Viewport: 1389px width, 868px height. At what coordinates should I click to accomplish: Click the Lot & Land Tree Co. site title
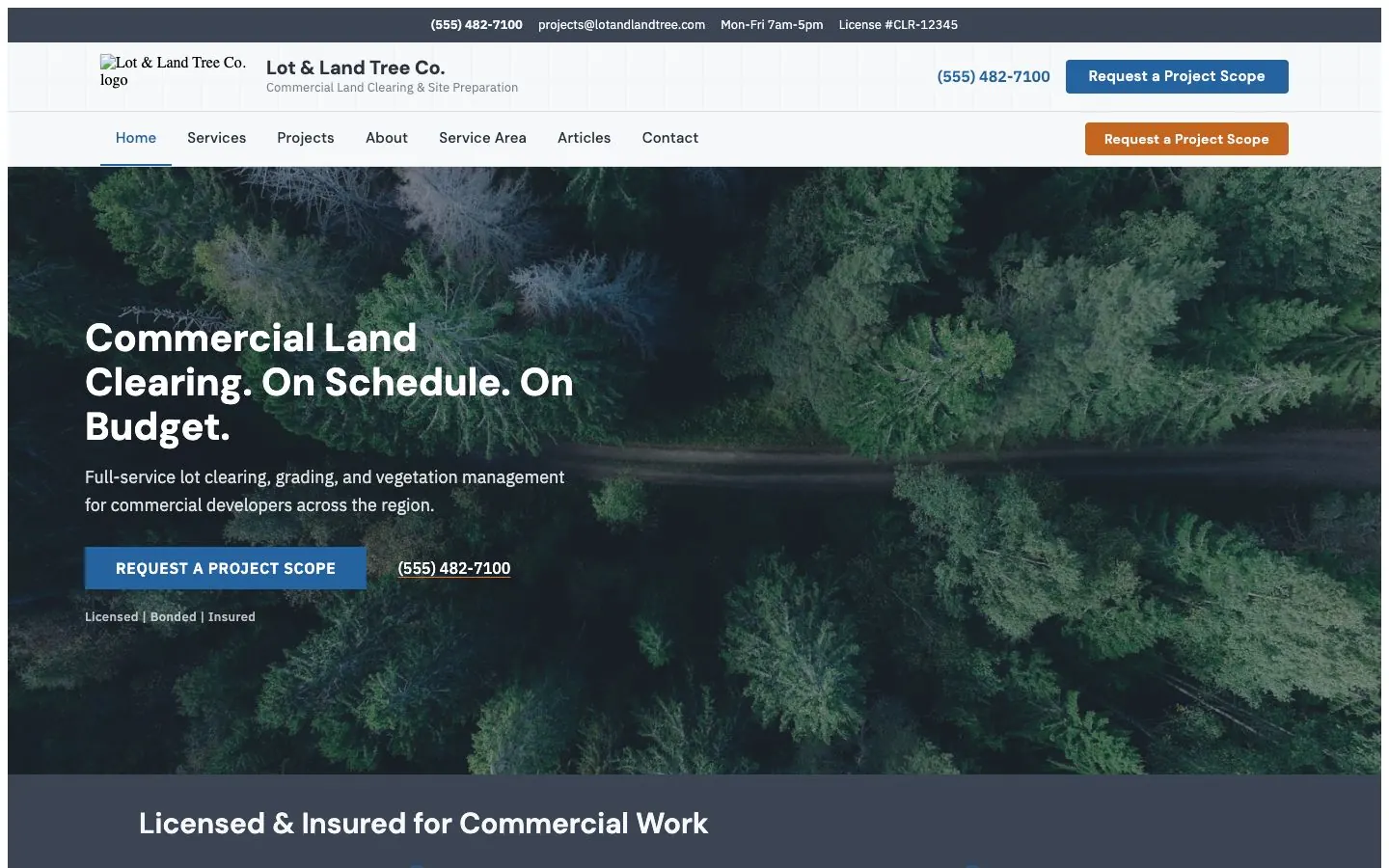click(355, 68)
